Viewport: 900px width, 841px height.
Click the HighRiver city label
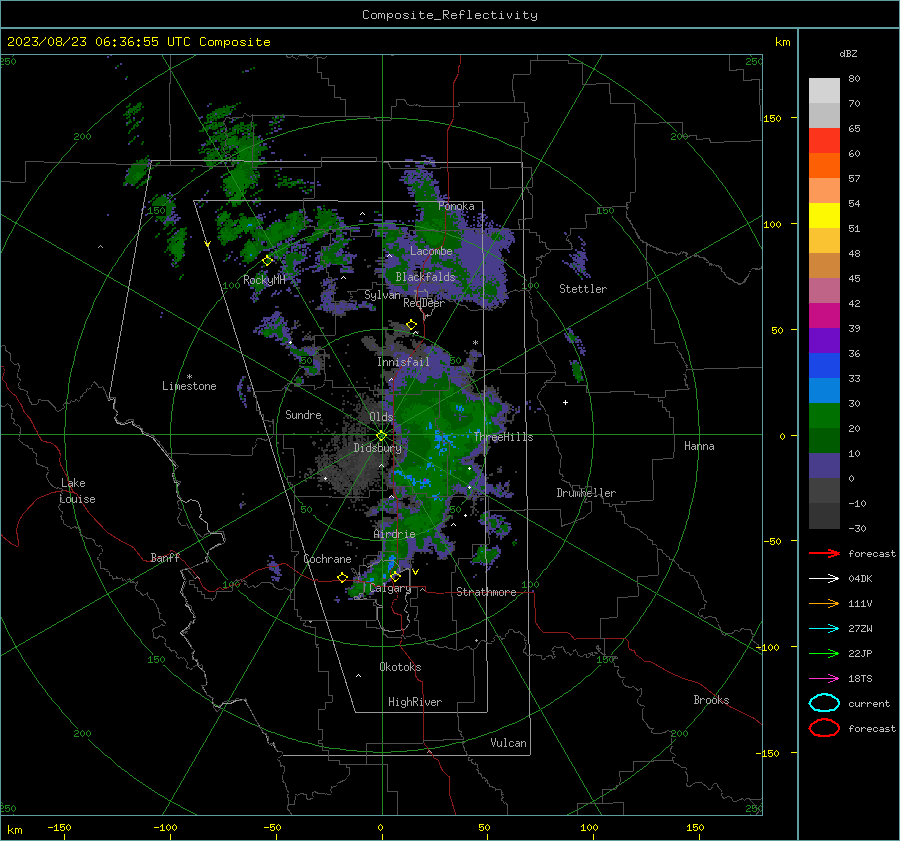[415, 702]
